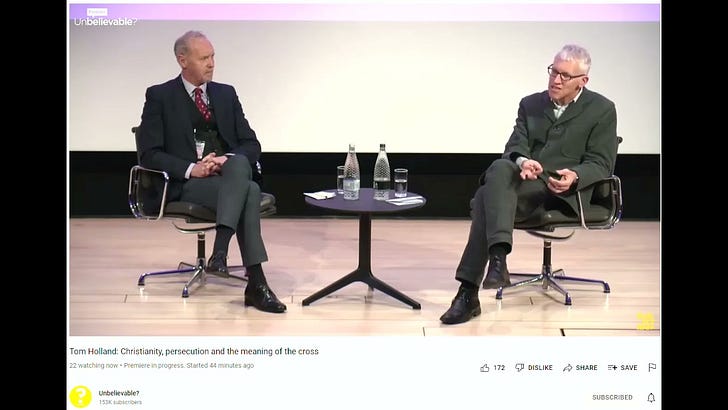The width and height of the screenshot is (728, 410).
Task: Click the 153K subscribers text
Action: click(x=120, y=403)
